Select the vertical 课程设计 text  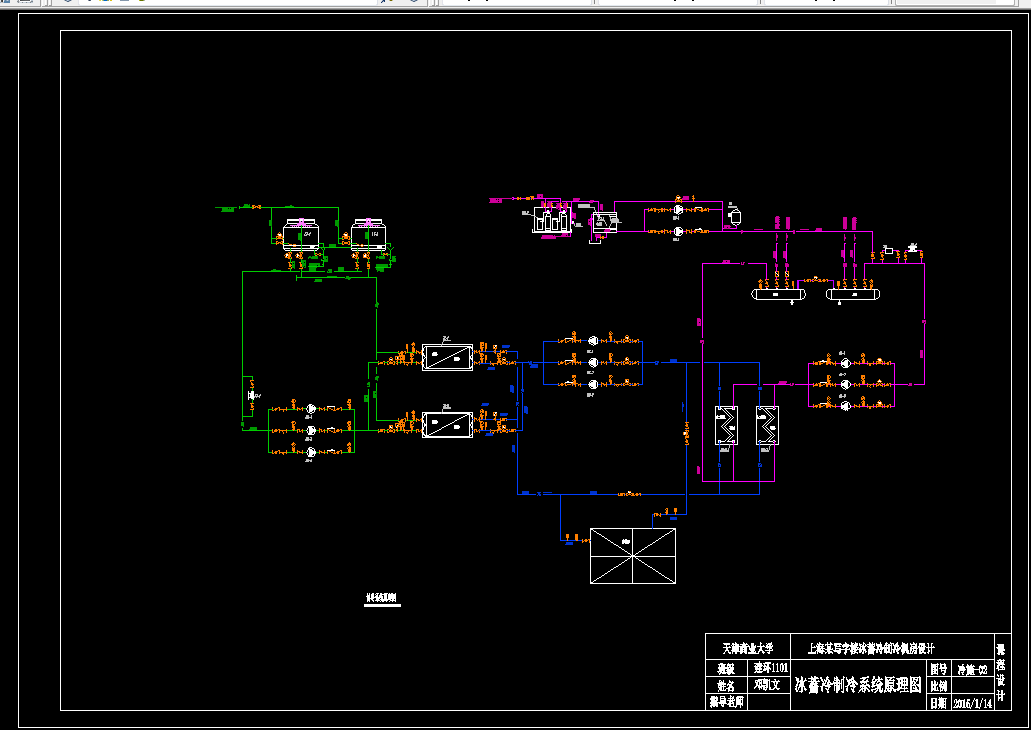coord(1001,672)
